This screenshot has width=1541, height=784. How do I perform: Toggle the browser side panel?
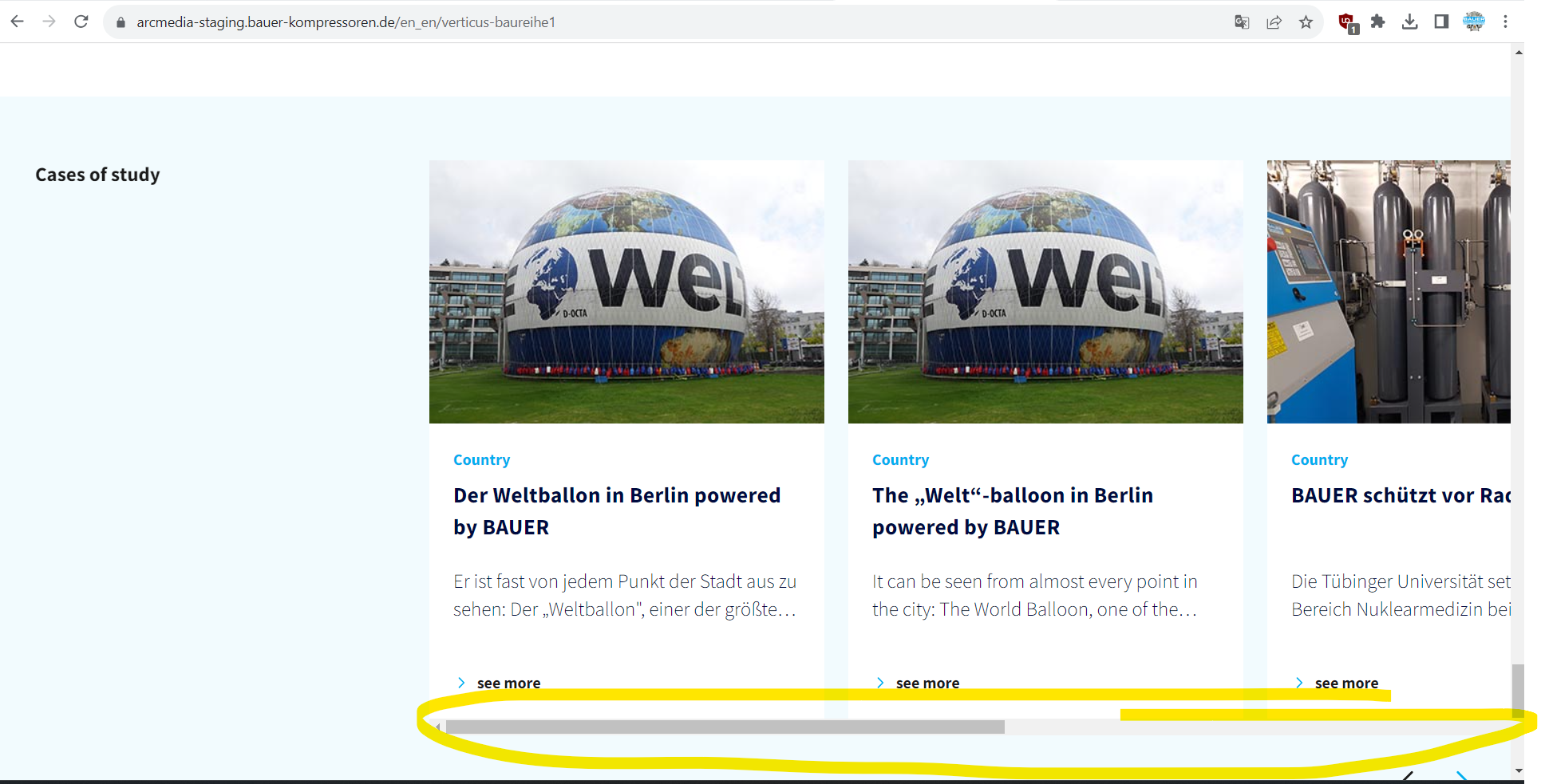1441,22
